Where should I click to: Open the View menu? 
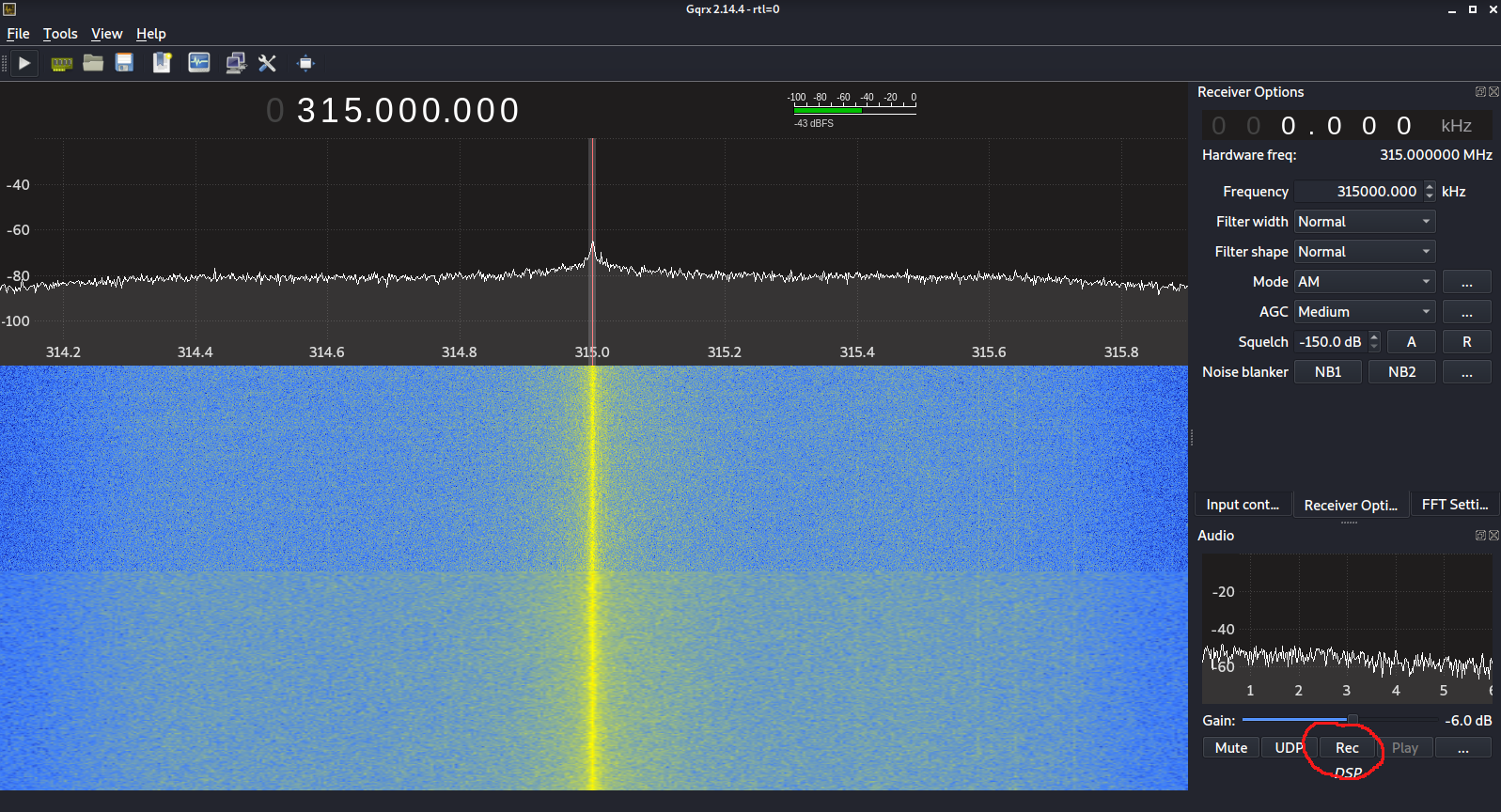(x=106, y=34)
